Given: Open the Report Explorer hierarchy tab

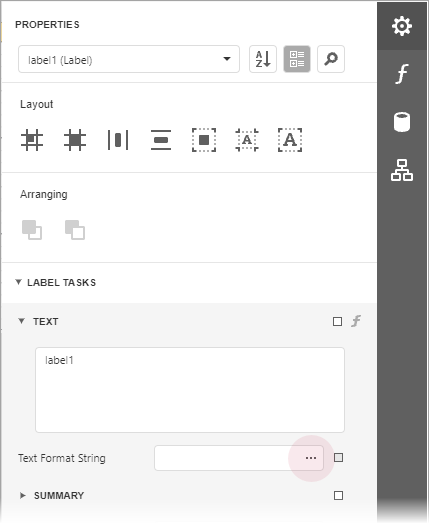Looking at the screenshot, I should [x=402, y=170].
